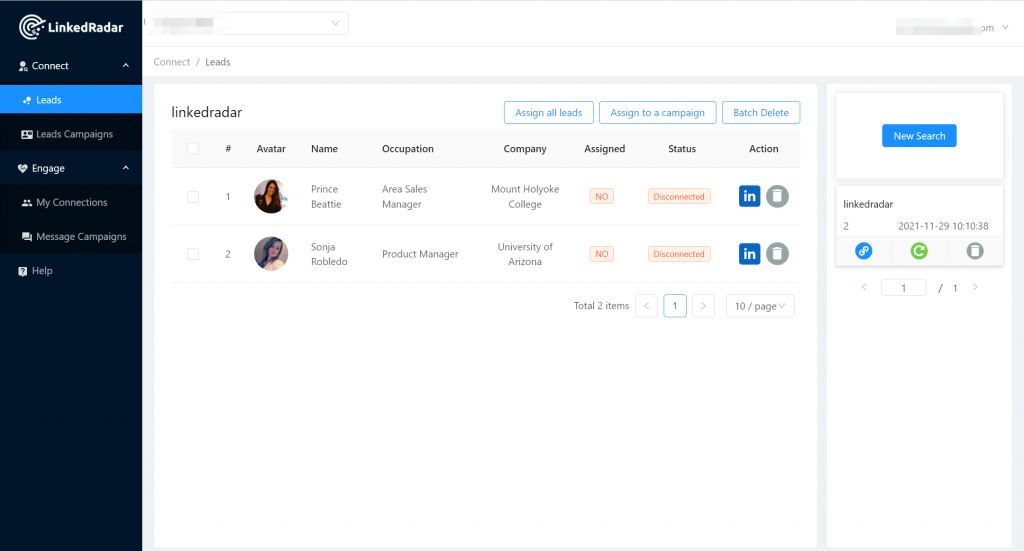Viewport: 1024px width, 551px height.
Task: Click the New Search button
Action: [919, 136]
